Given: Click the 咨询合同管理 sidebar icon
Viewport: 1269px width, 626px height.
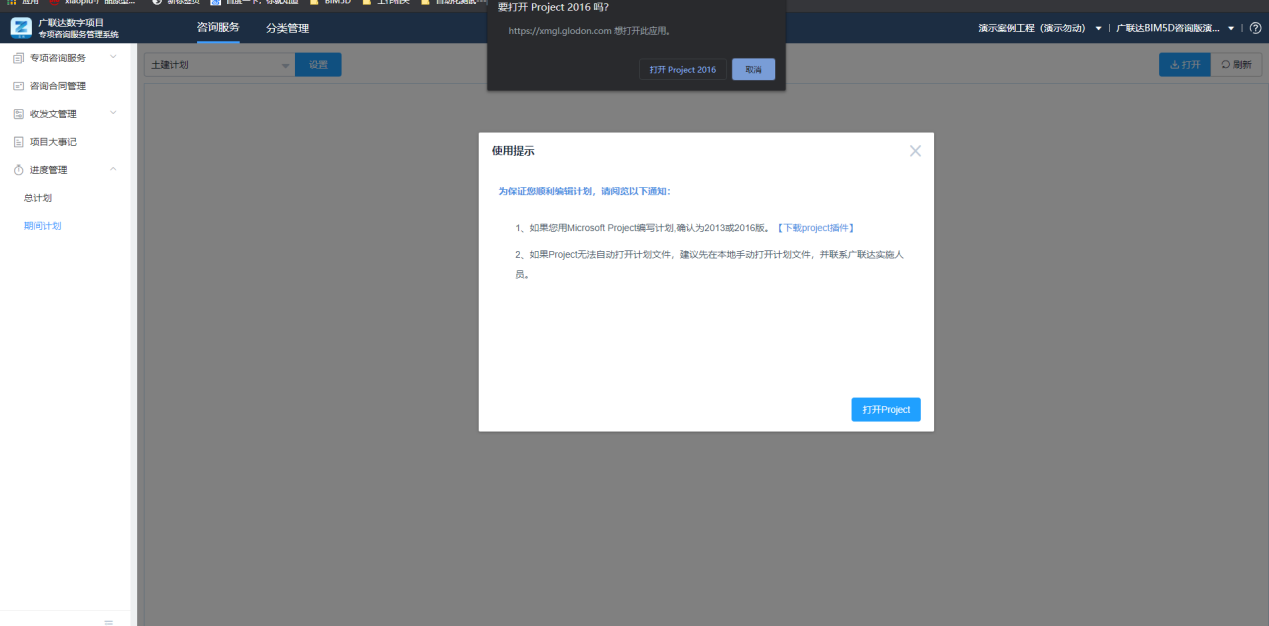Looking at the screenshot, I should 18,86.
